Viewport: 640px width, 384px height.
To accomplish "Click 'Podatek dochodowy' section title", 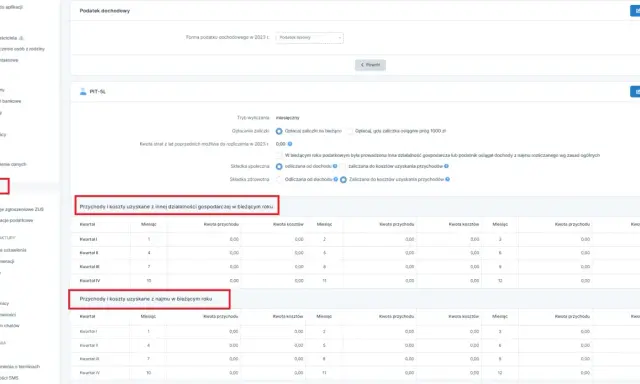I will 104,11.
